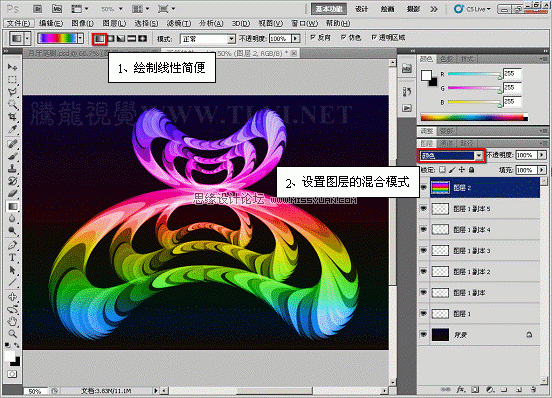Hide layer 图层 1 副本 3

click(x=424, y=251)
